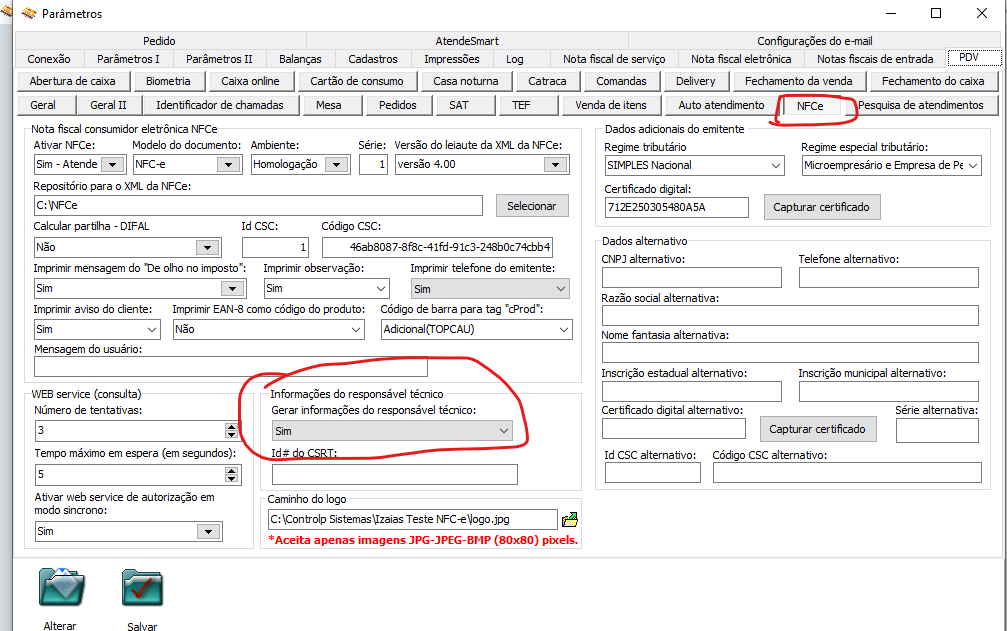Switch to the SAT tab

tap(458, 105)
